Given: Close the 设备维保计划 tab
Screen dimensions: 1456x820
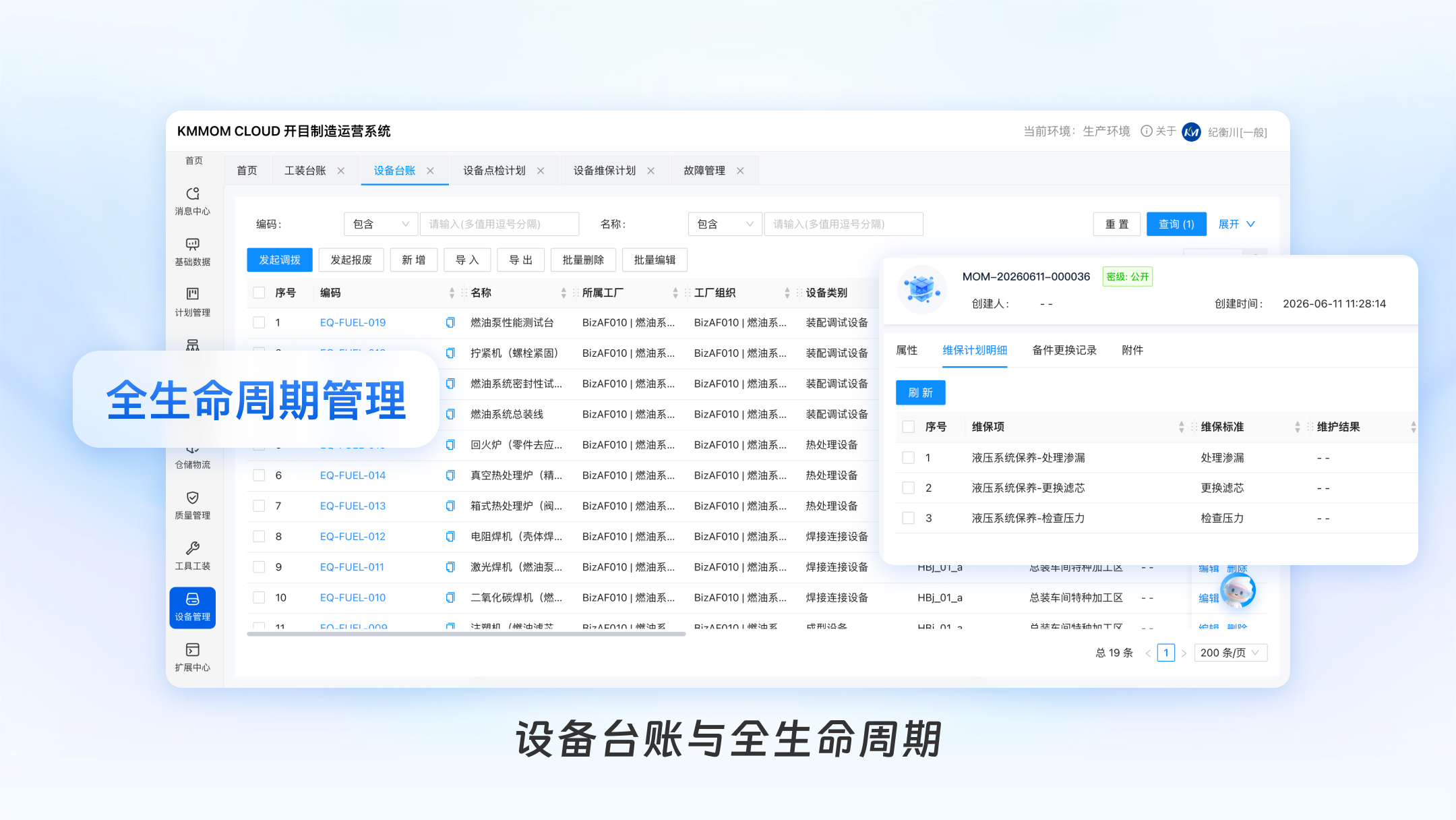Looking at the screenshot, I should click(651, 171).
